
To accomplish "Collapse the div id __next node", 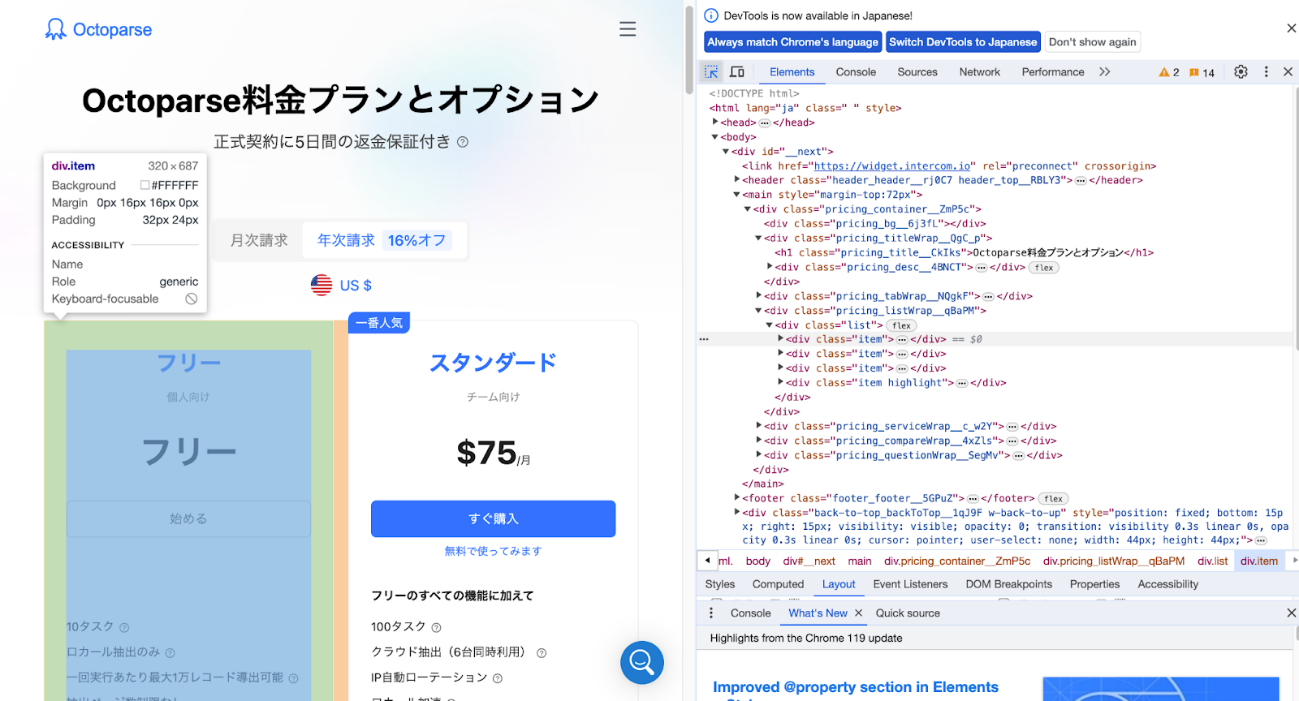I will click(x=726, y=152).
